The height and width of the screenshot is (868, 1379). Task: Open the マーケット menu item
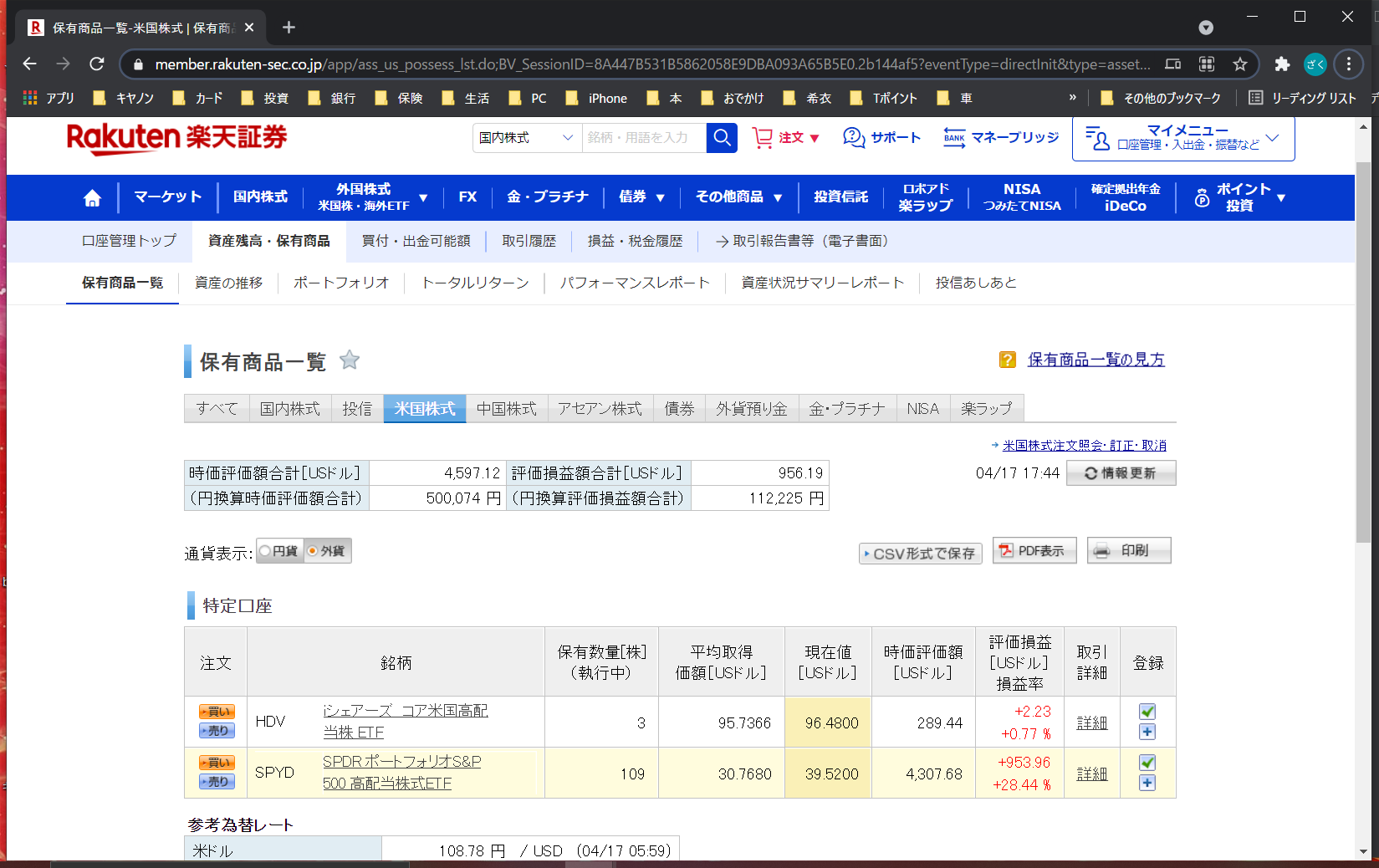tap(167, 197)
